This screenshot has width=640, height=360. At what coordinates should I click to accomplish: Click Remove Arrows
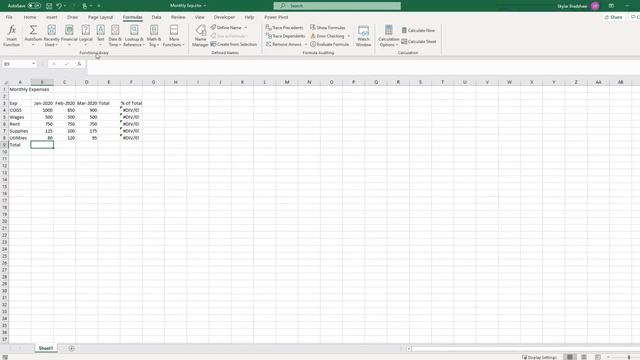click(284, 44)
